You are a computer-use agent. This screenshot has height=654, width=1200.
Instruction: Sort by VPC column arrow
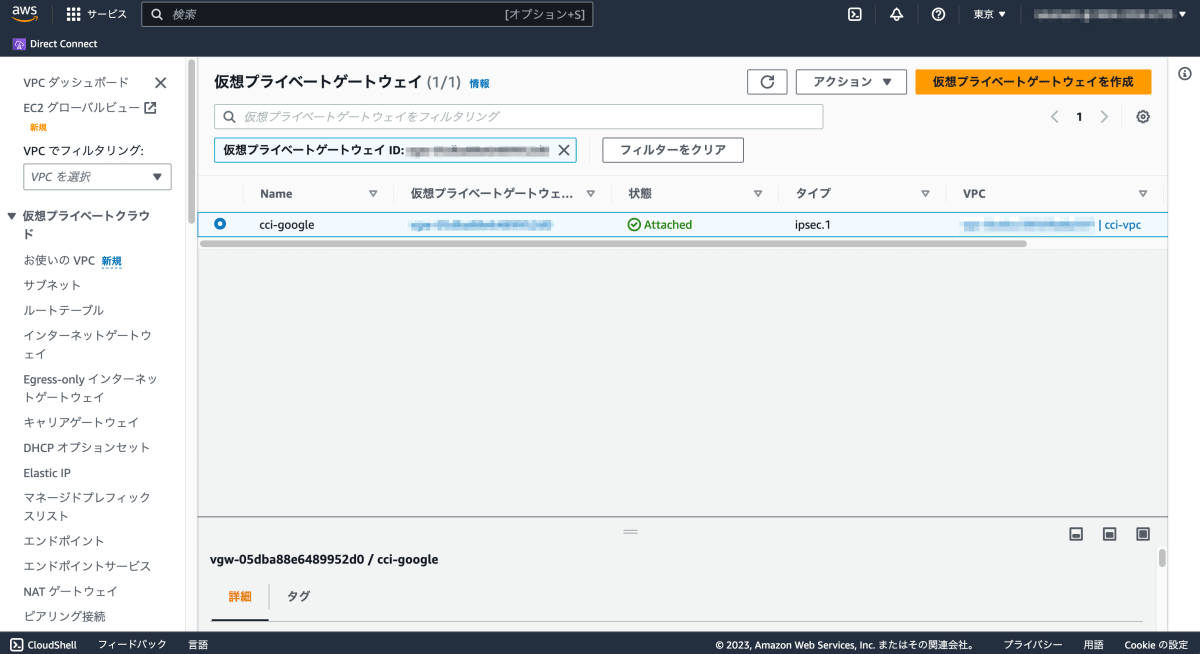coord(1143,194)
